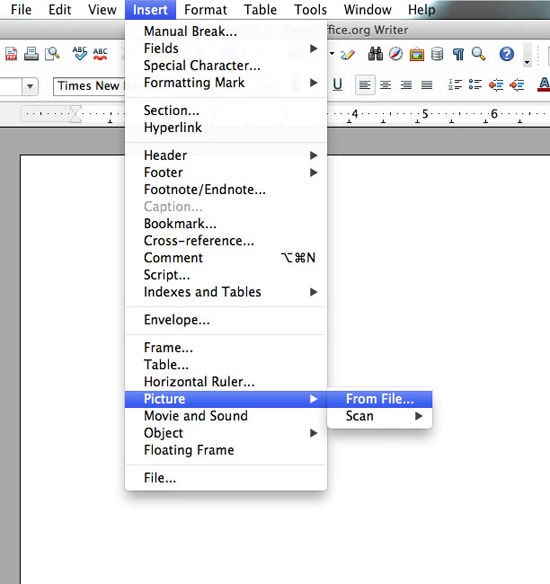Select Floating Frame entry

point(226,450)
